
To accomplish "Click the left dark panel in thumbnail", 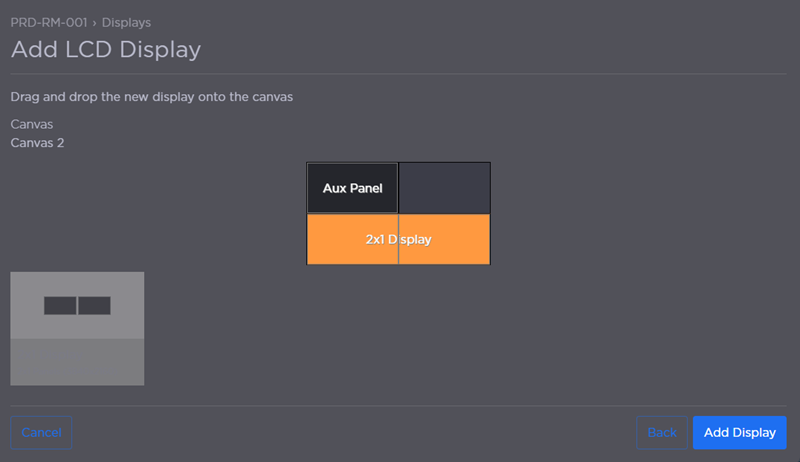I will pyautogui.click(x=60, y=305).
